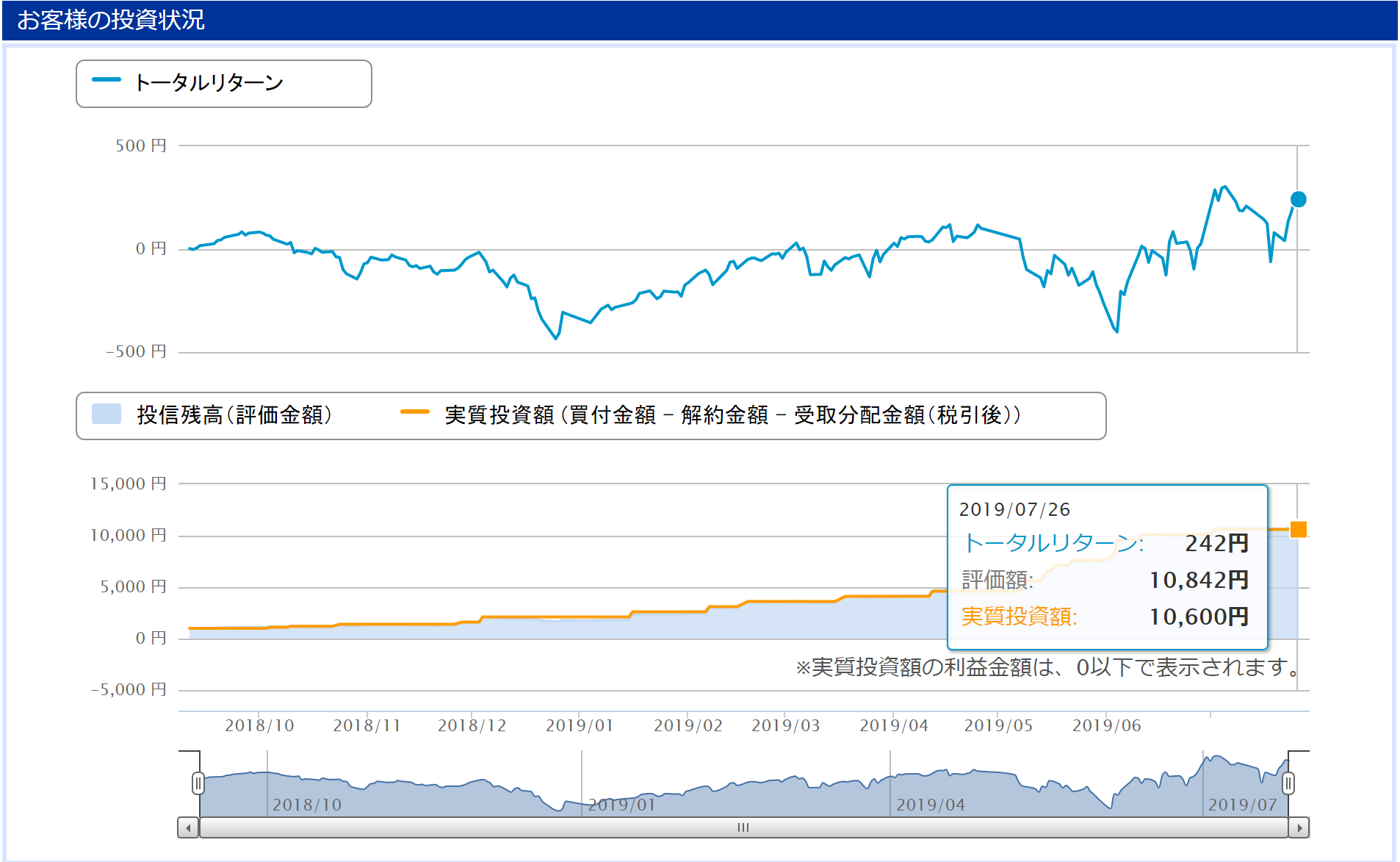Click the scrollbar right arrow button
The height and width of the screenshot is (862, 1400).
point(1299,827)
